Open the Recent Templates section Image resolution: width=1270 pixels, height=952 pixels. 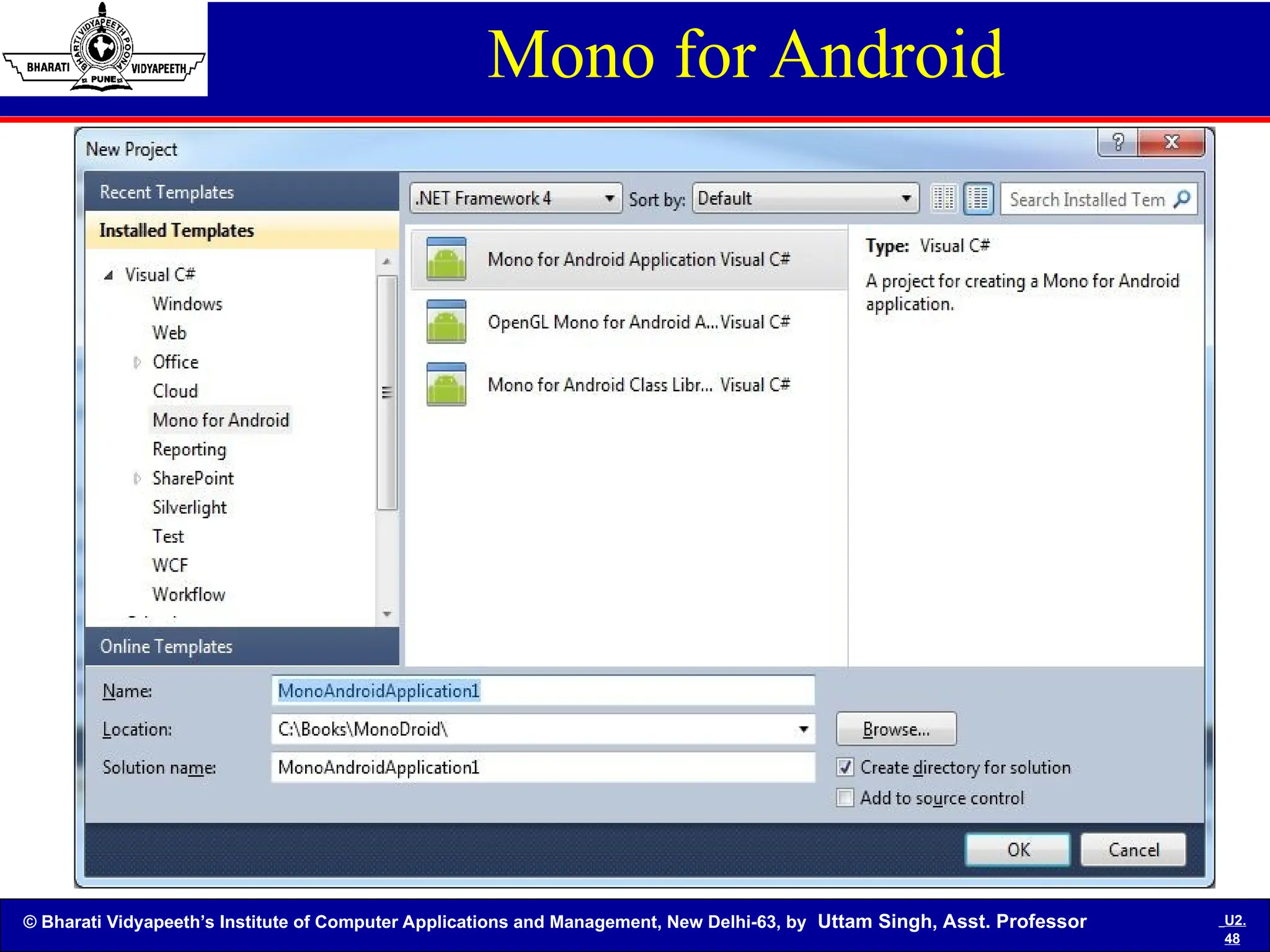coord(242,192)
